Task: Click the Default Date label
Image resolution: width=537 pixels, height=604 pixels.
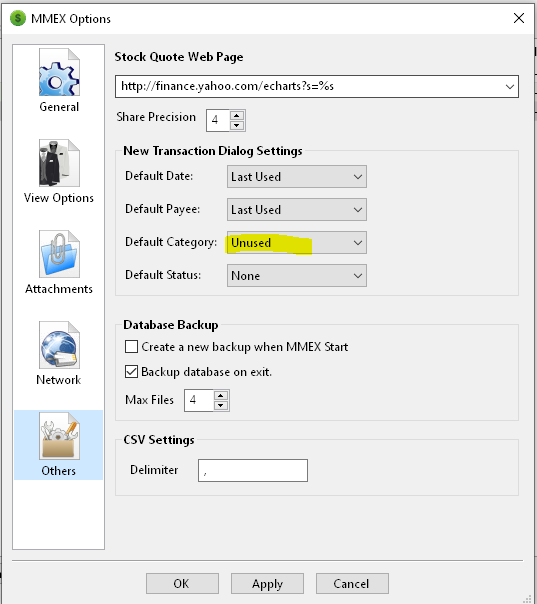Action: coord(159,176)
